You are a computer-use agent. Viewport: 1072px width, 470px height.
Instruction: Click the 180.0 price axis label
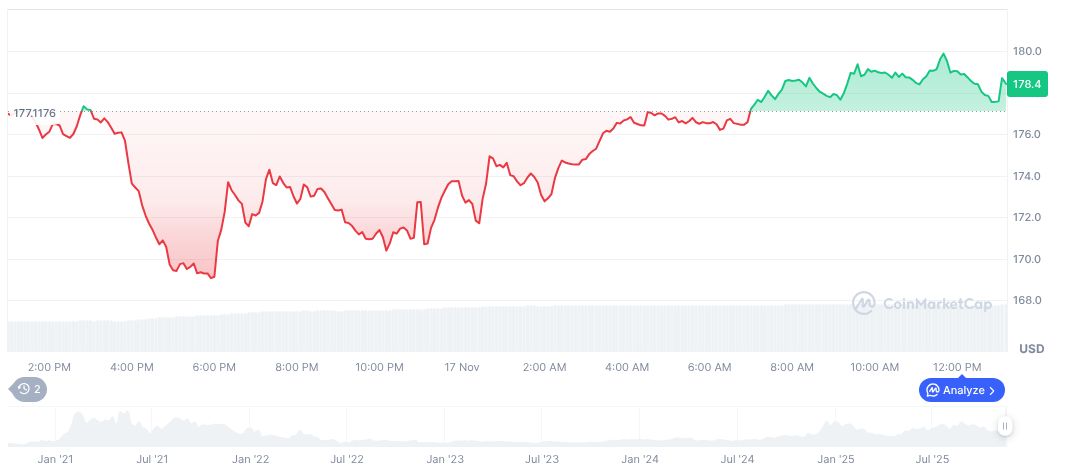(1027, 51)
